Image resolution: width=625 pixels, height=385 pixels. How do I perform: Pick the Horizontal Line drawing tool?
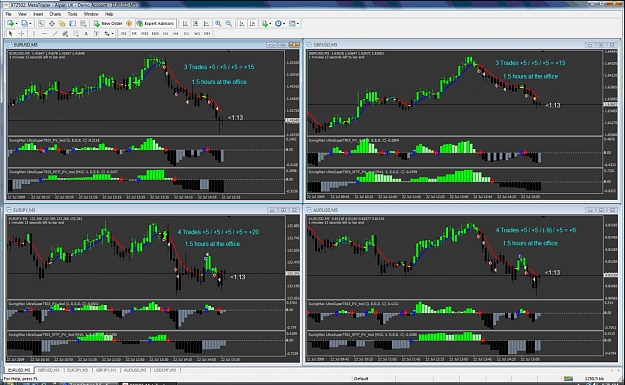[x=44, y=33]
